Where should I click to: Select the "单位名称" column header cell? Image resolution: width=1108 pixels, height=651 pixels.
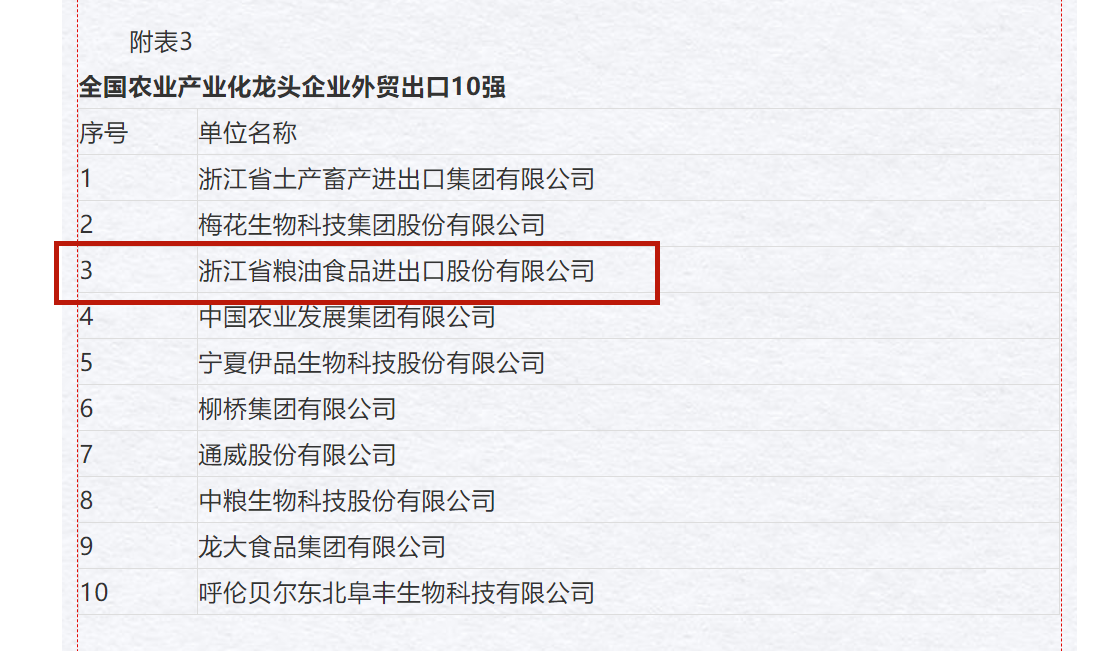pos(248,133)
